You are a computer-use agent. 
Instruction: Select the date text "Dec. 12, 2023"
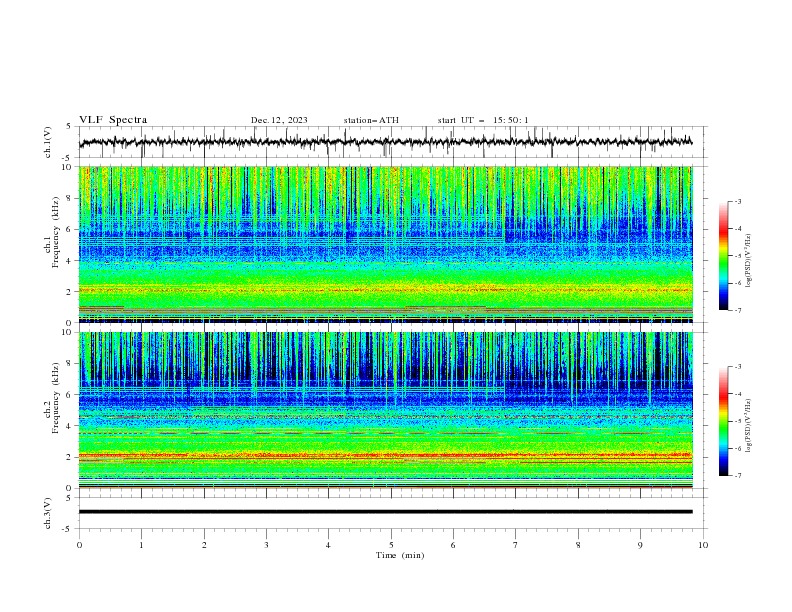(x=279, y=120)
